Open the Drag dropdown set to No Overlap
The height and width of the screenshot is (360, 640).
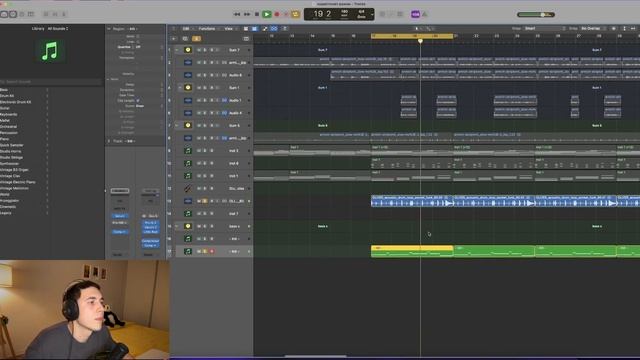coord(593,29)
